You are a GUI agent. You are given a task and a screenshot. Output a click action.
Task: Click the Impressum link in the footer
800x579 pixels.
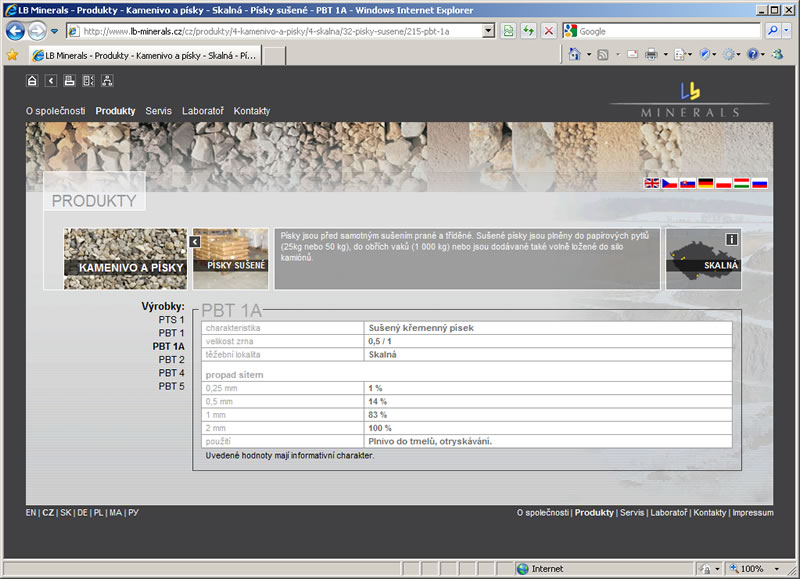pyautogui.click(x=752, y=512)
